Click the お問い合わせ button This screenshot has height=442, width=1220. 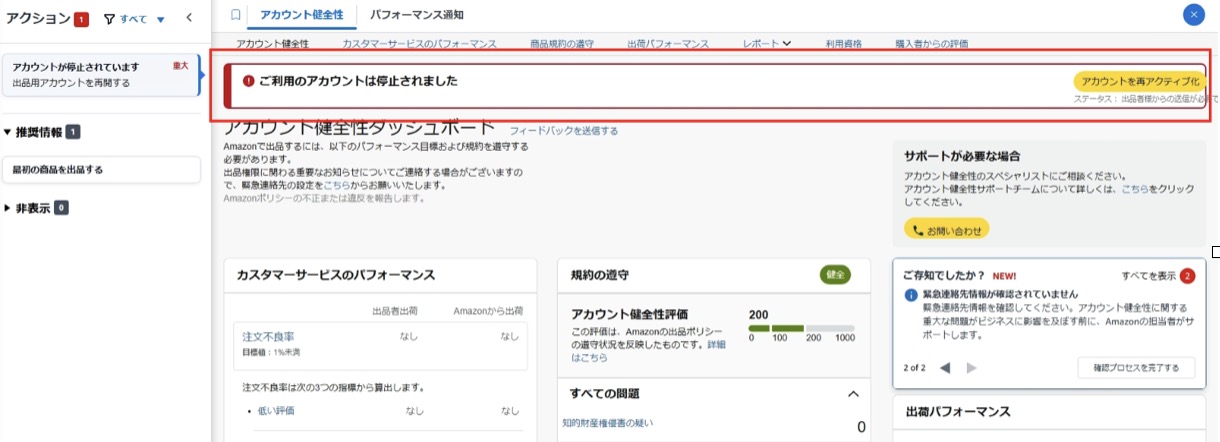[x=946, y=229]
